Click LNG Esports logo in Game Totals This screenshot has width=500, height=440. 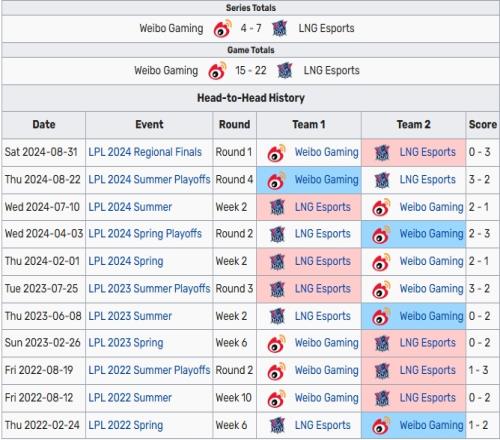click(x=285, y=71)
